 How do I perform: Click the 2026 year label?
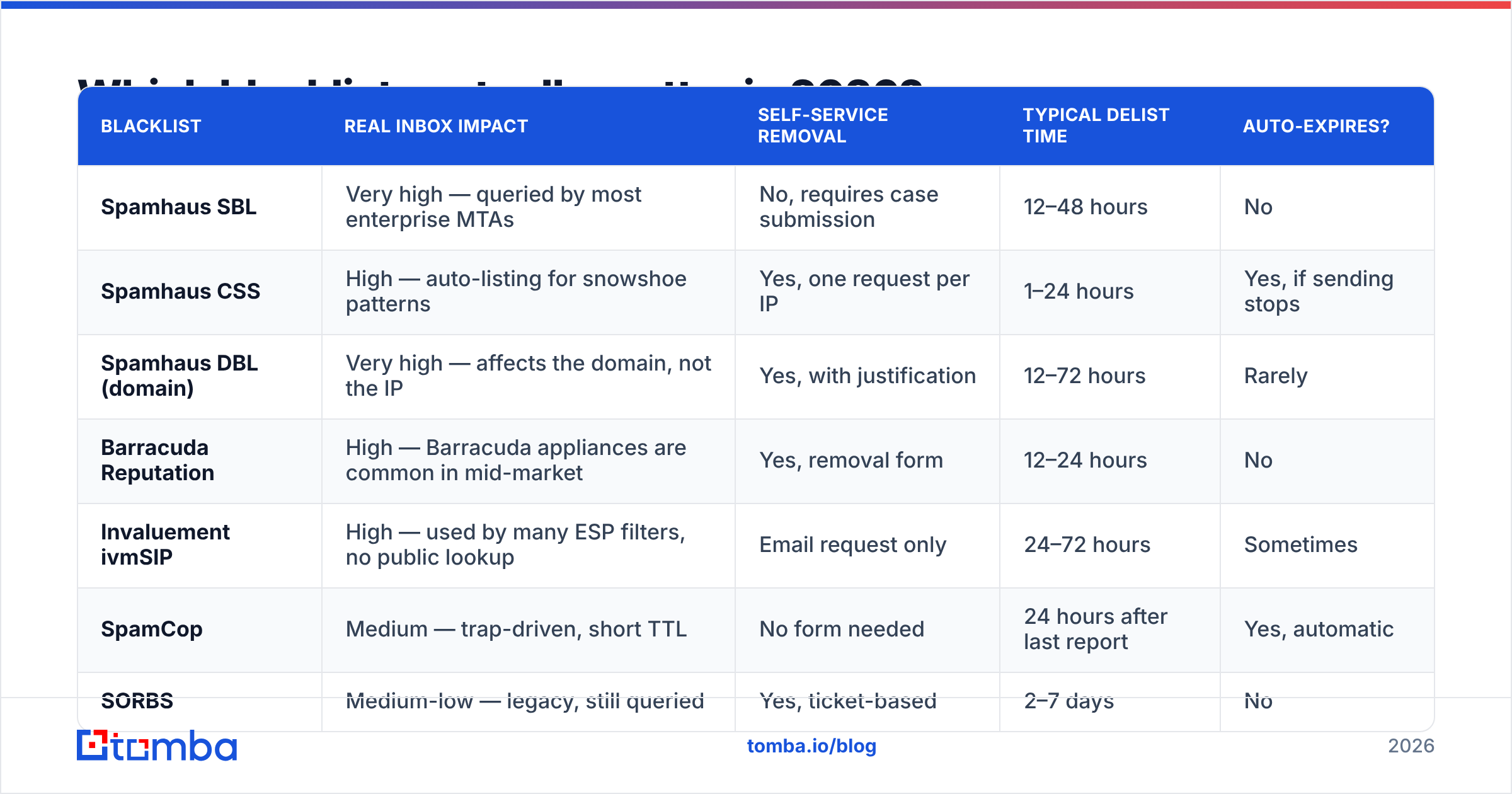point(1411,746)
